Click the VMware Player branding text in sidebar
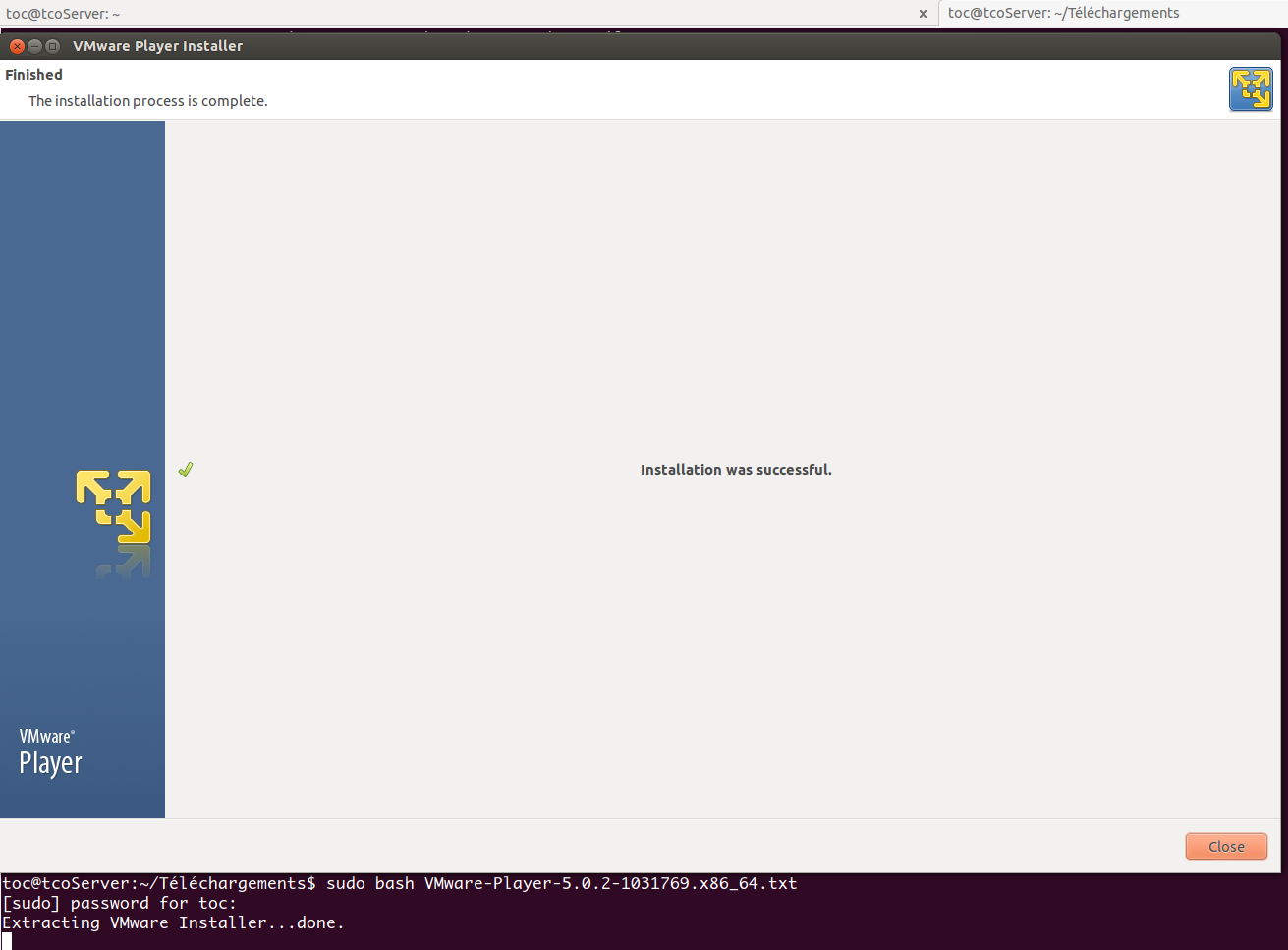Screen dimensions: 1288x950 tap(50, 753)
